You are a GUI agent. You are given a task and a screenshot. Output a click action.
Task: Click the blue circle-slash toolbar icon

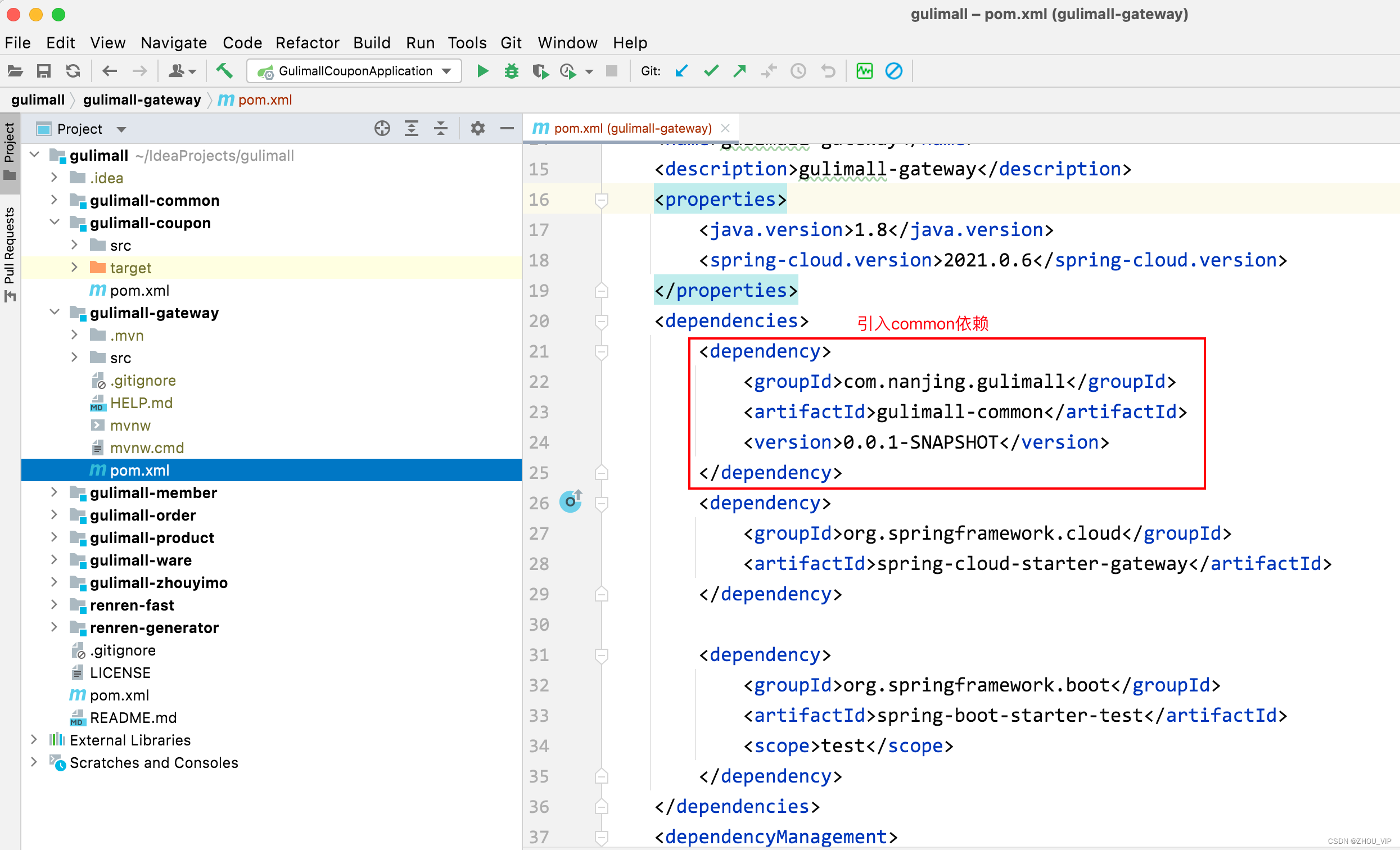(x=894, y=71)
